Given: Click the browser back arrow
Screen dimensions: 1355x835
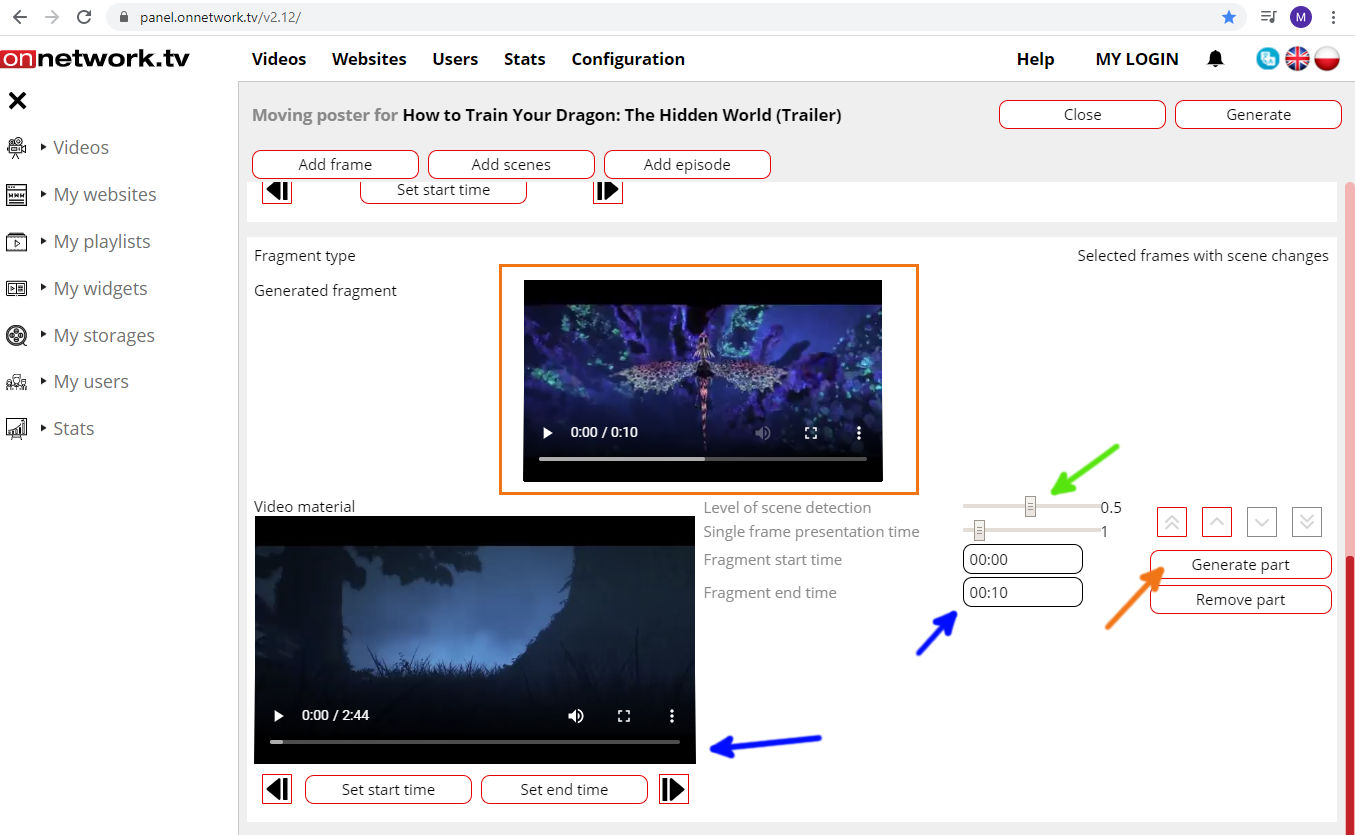Looking at the screenshot, I should tap(19, 17).
